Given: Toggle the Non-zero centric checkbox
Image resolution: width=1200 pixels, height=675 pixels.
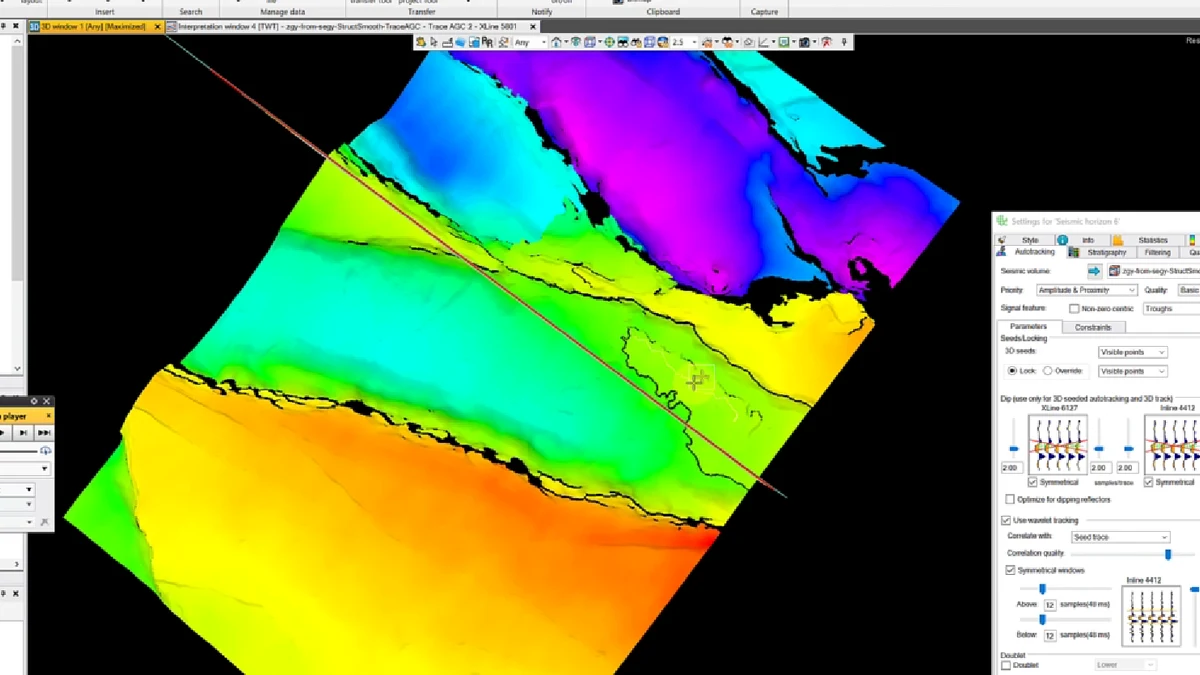Looking at the screenshot, I should 1074,309.
